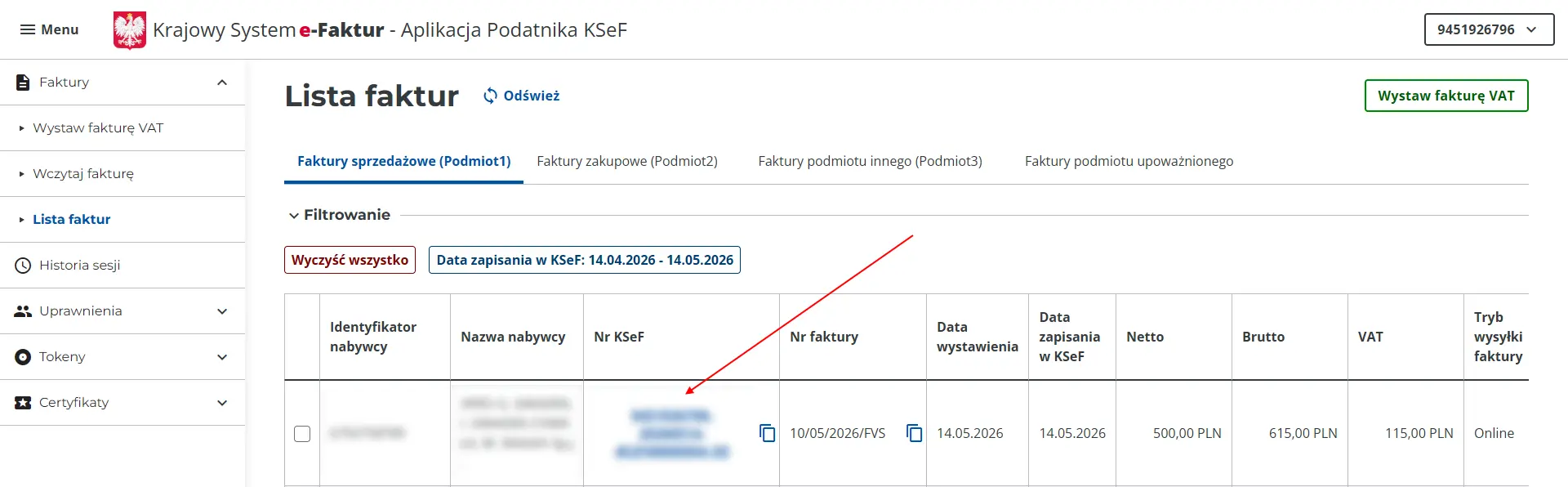Tick the checkbox for the invoice row
Viewport: 1568px width, 487px height.
coord(302,433)
